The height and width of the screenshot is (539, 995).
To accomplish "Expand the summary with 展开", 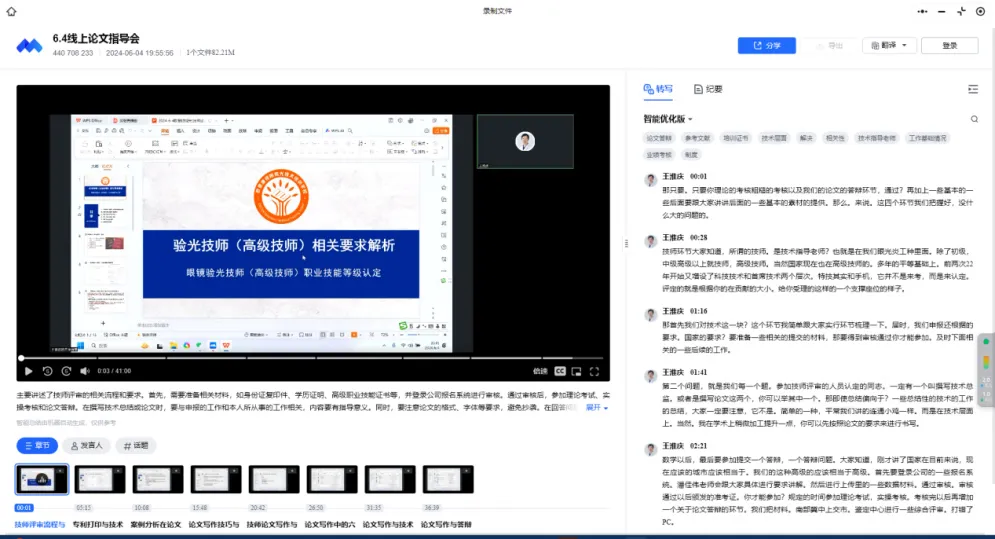I will click(x=597, y=408).
